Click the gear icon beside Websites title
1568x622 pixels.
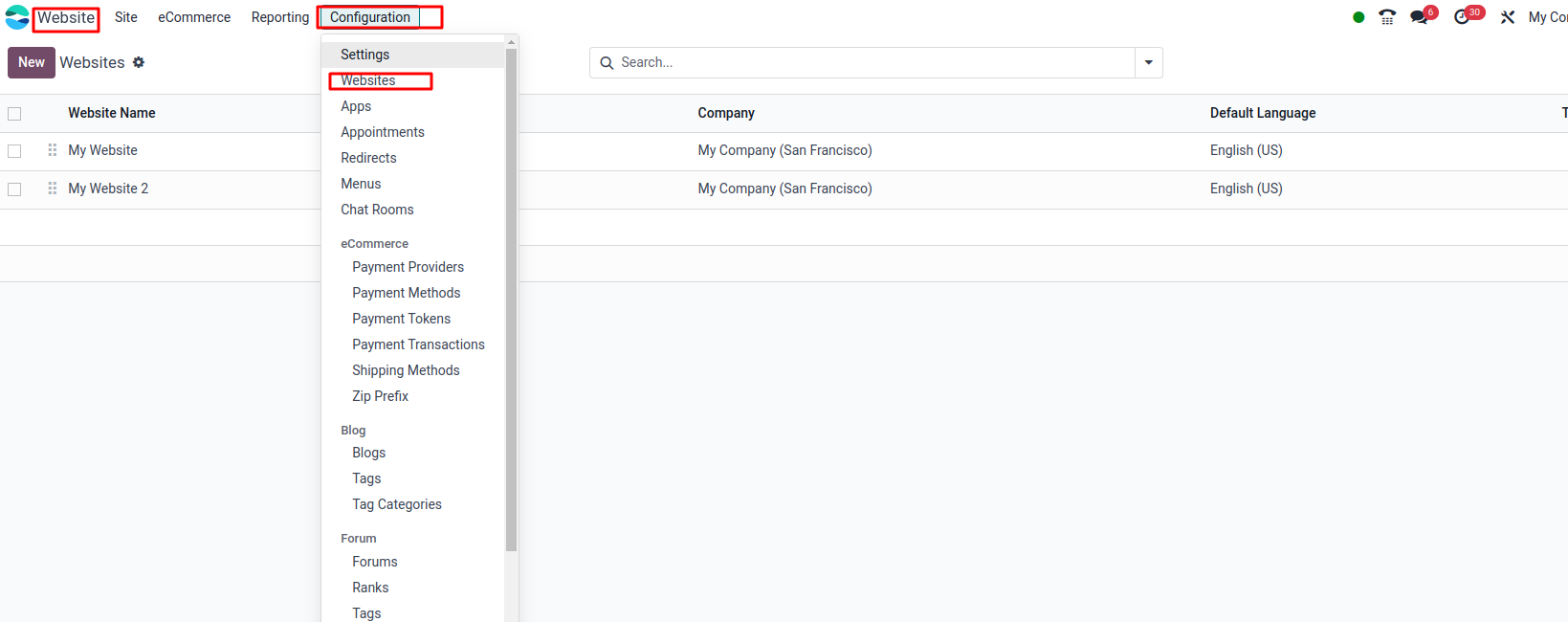click(139, 62)
